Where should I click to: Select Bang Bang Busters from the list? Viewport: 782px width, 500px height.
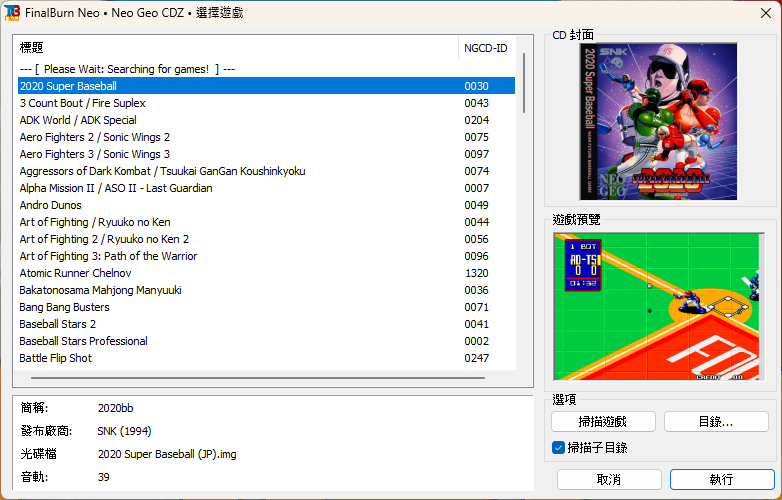pyautogui.click(x=266, y=307)
